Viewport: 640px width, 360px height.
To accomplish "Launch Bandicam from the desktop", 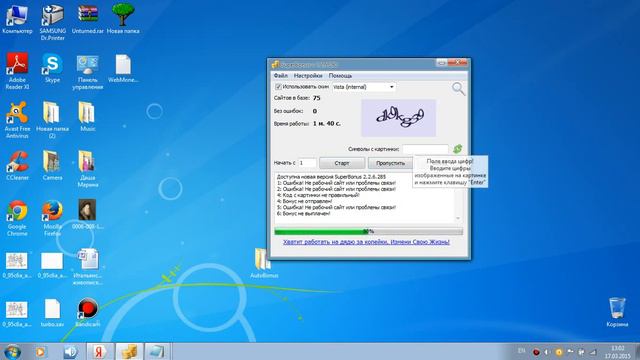I will (87, 313).
